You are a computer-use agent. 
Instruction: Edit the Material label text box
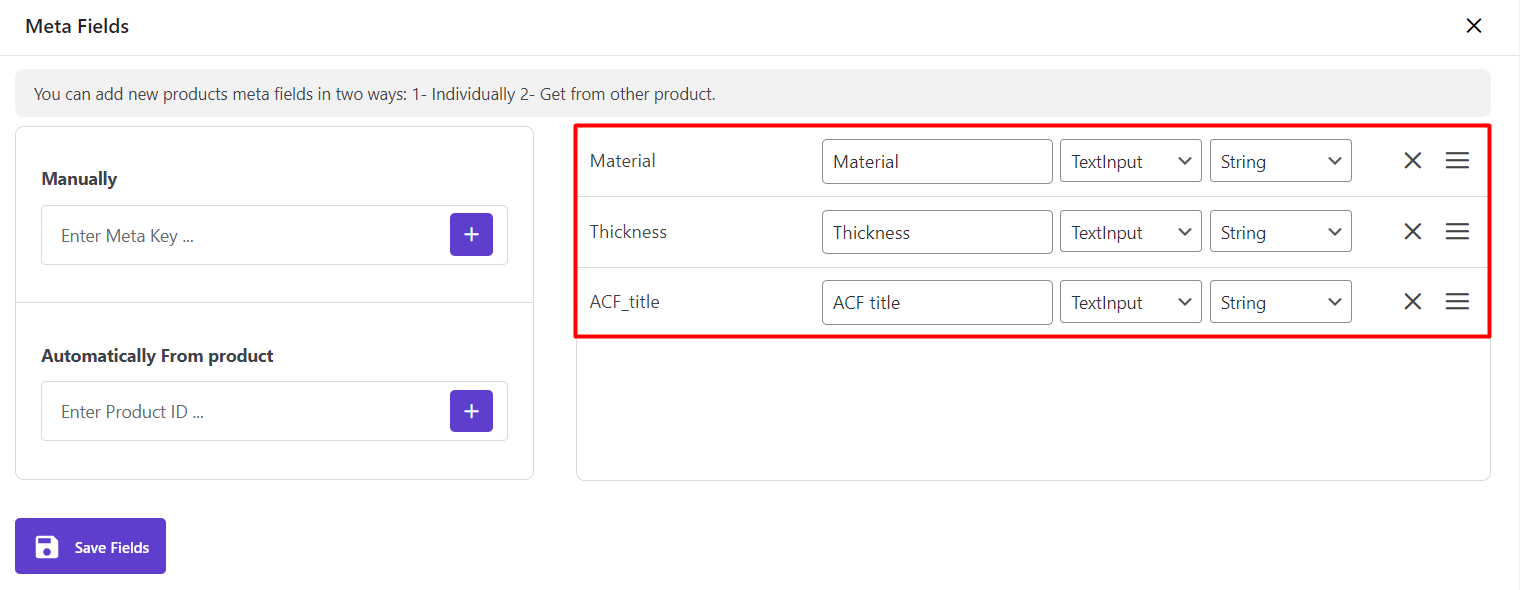click(936, 161)
